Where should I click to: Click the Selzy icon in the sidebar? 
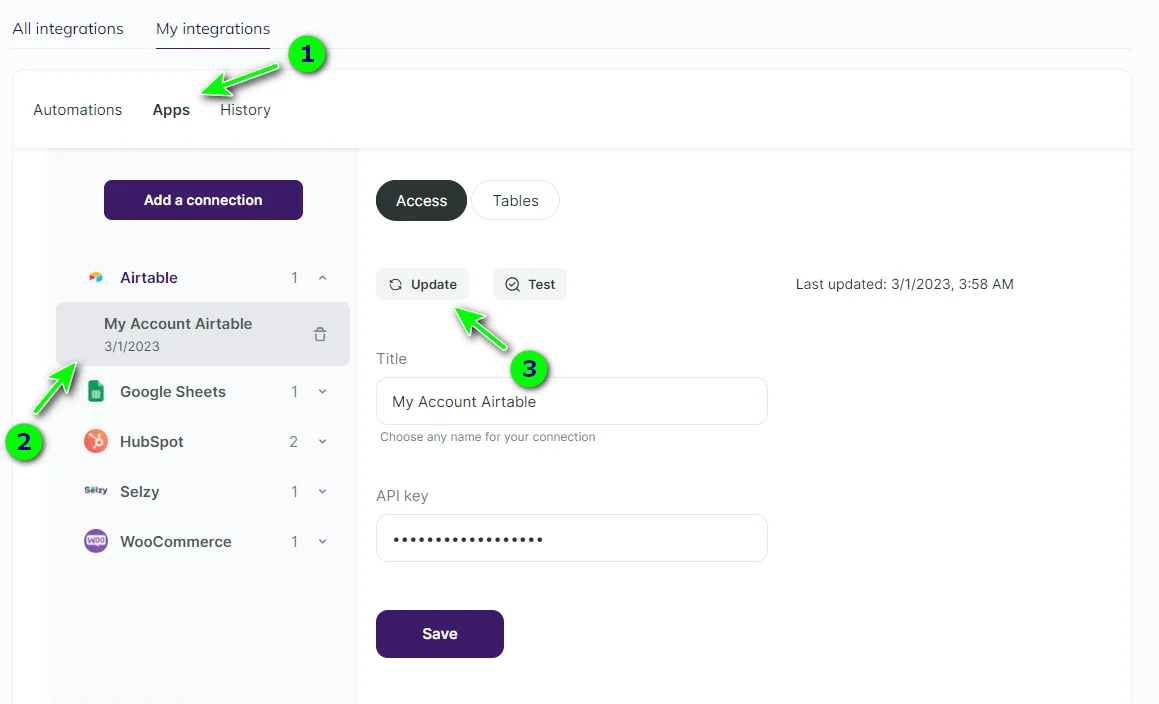click(95, 491)
